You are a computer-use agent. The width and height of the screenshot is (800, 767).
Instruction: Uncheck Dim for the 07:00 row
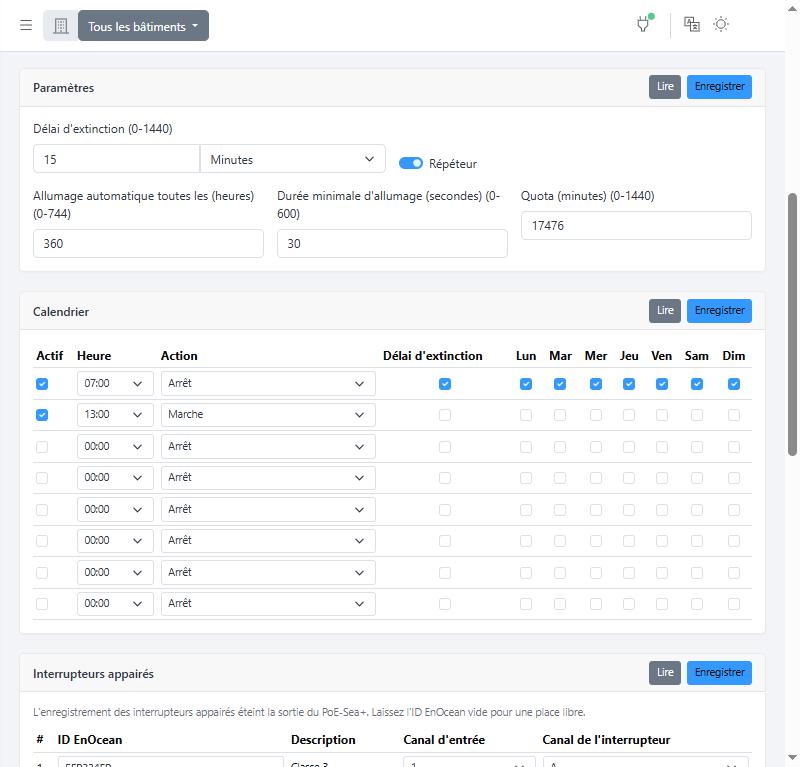tap(734, 384)
